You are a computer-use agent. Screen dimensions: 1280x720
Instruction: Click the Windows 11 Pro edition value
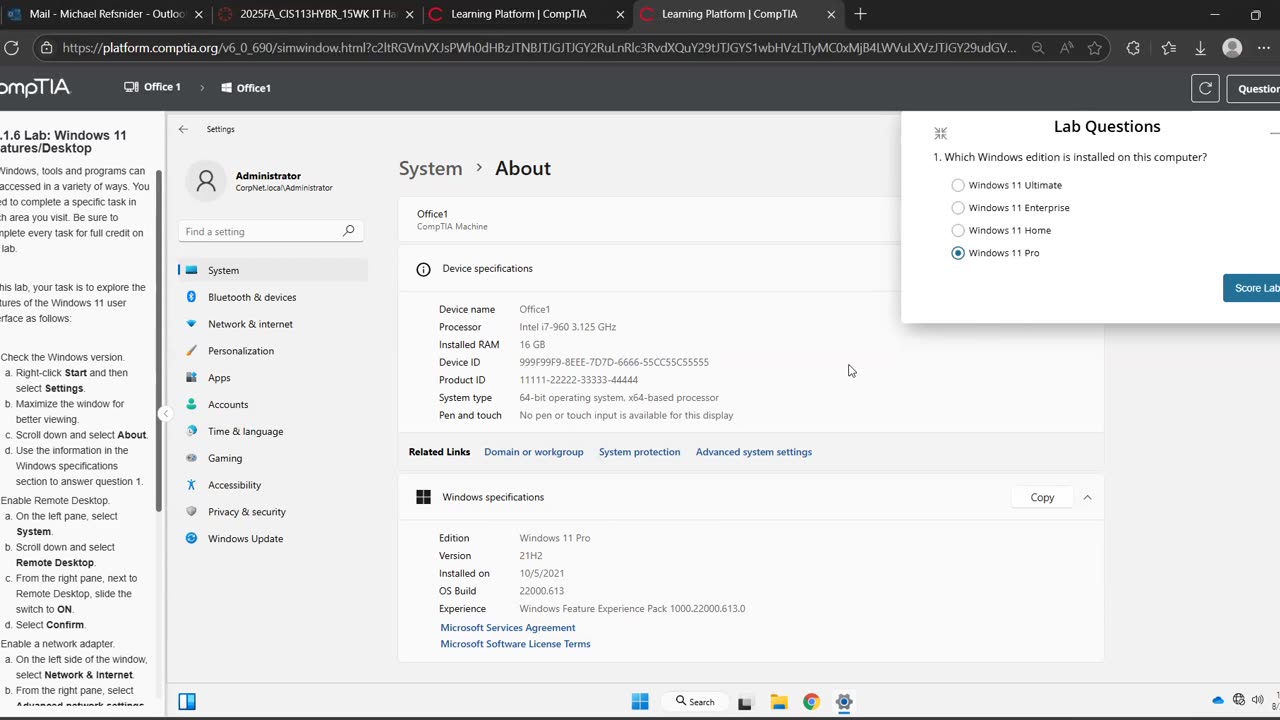555,538
